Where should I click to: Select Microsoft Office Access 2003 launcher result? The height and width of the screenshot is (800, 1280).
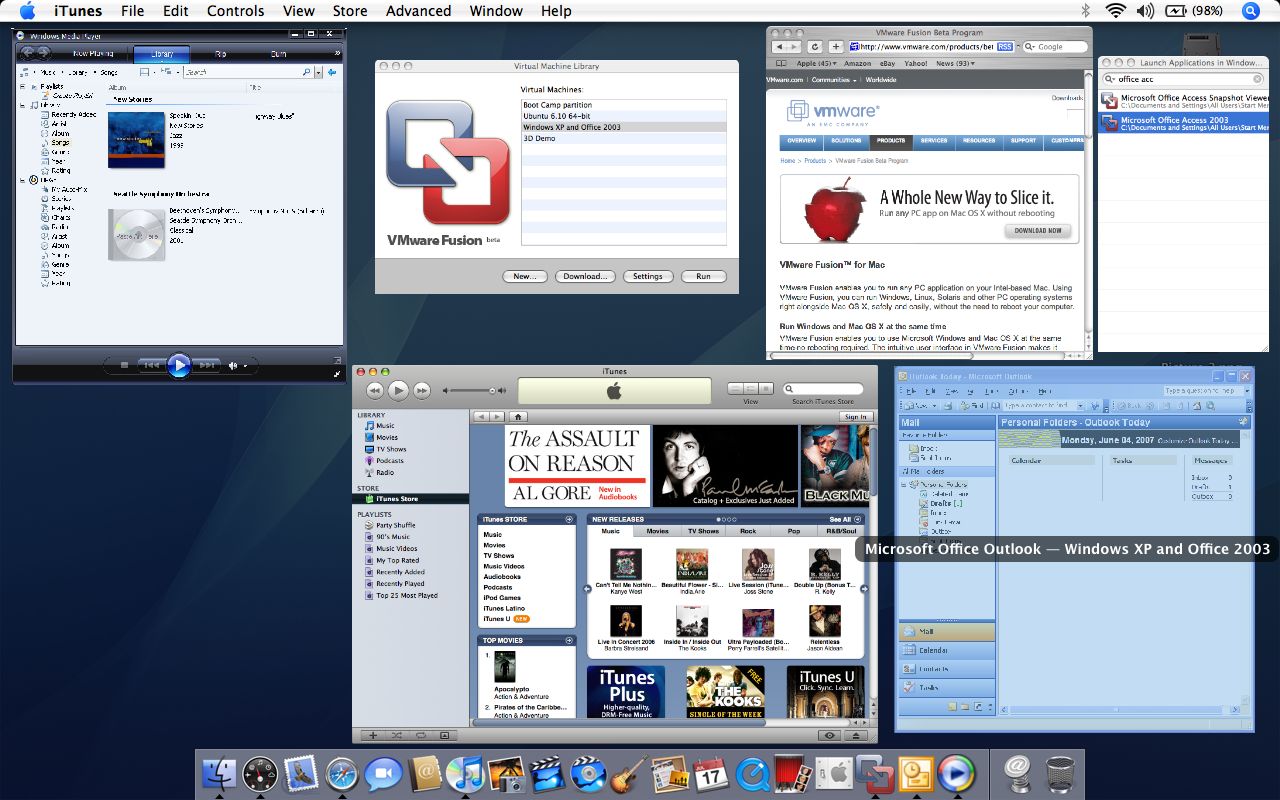[1183, 123]
